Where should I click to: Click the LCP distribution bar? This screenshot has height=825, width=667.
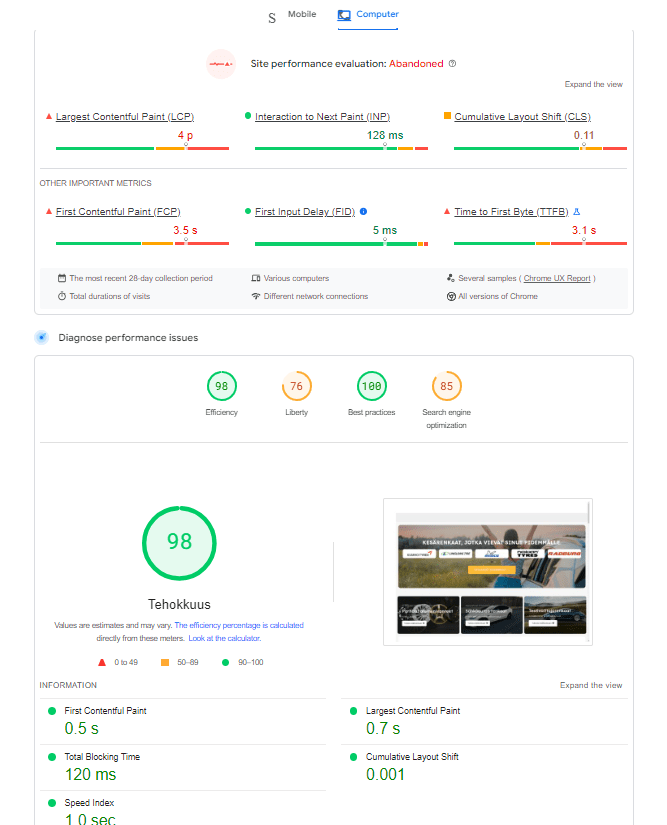[142, 148]
